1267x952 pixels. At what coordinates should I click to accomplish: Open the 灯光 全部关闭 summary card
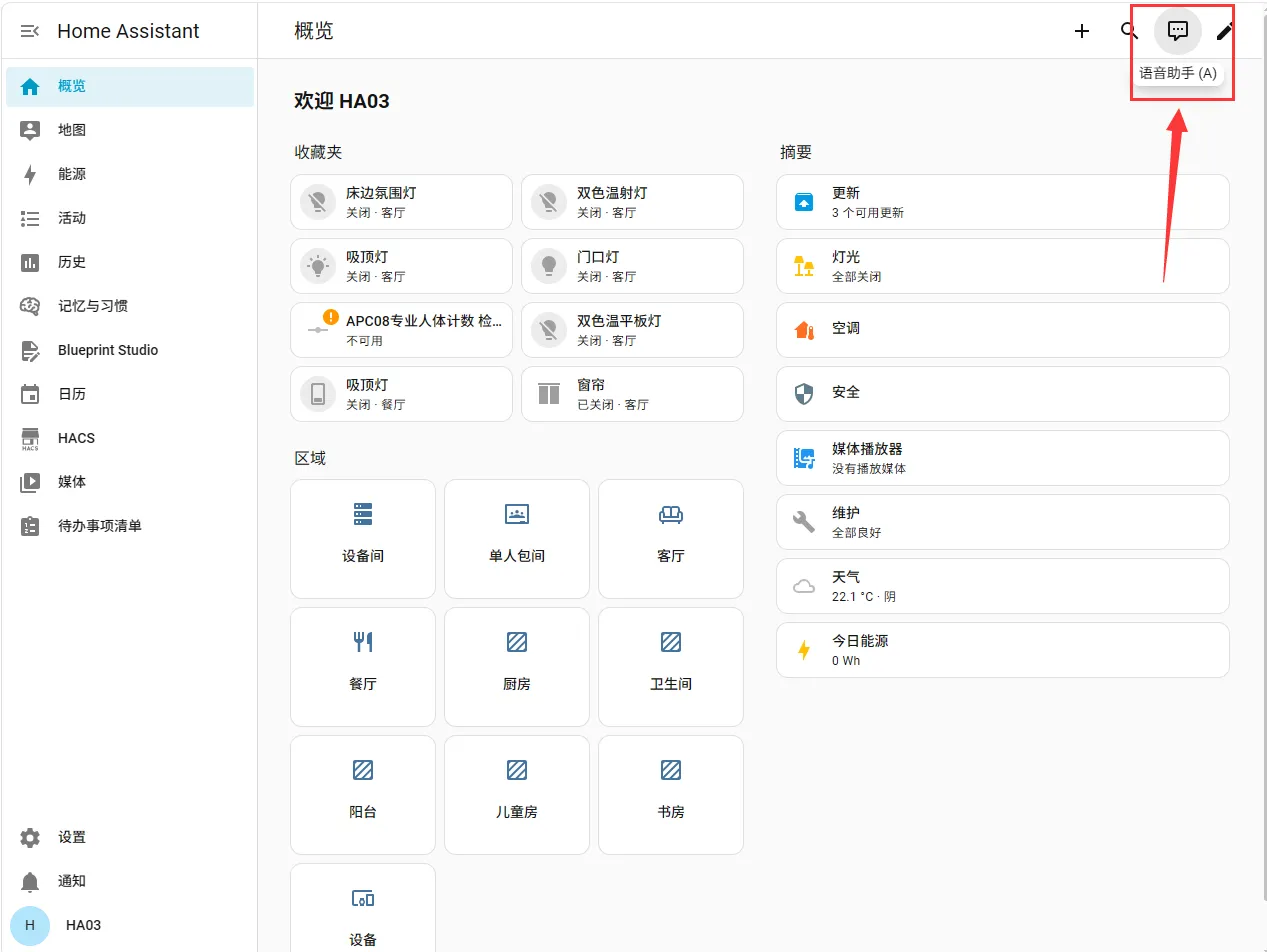(1003, 266)
